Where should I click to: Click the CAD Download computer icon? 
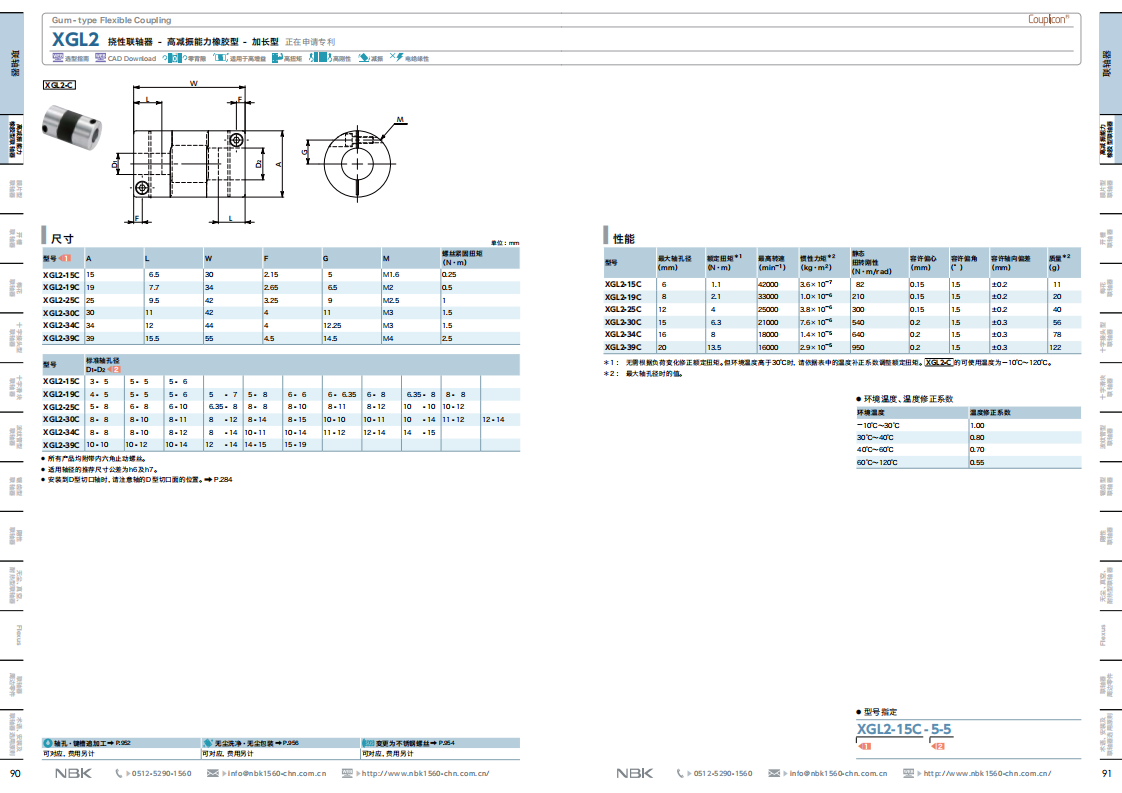[x=100, y=58]
